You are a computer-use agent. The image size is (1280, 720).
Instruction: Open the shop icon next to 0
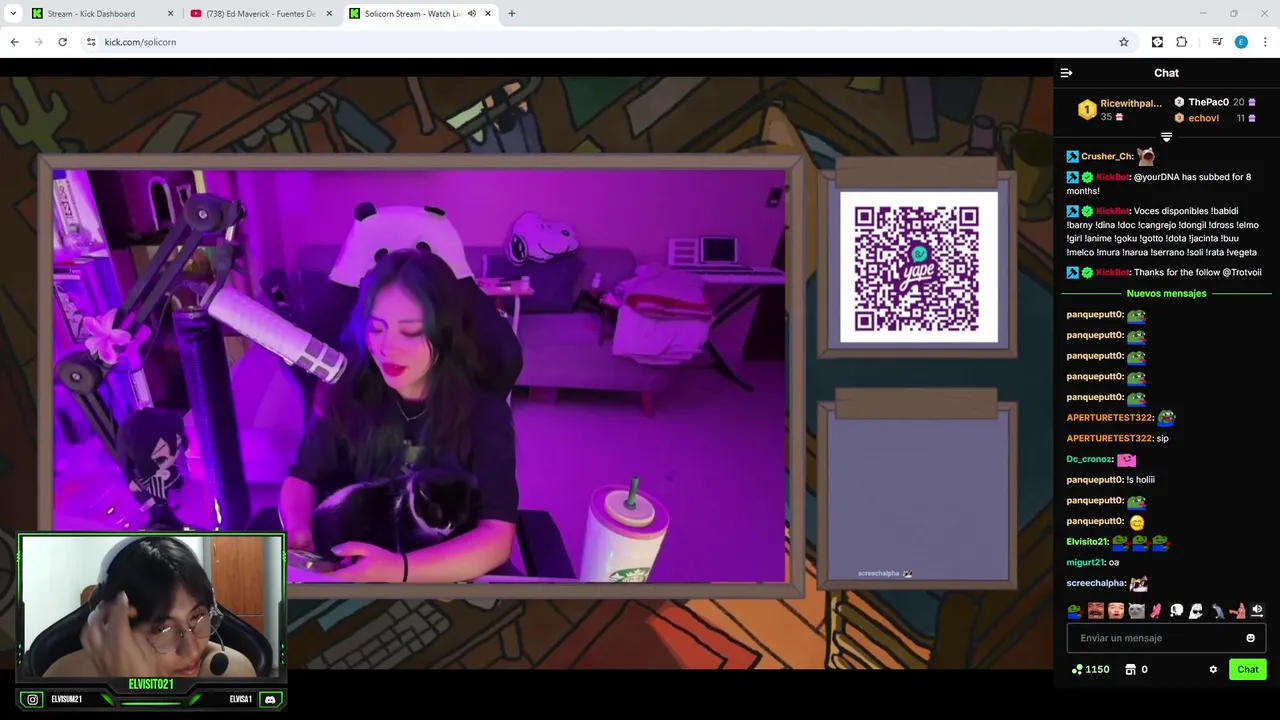(1130, 669)
